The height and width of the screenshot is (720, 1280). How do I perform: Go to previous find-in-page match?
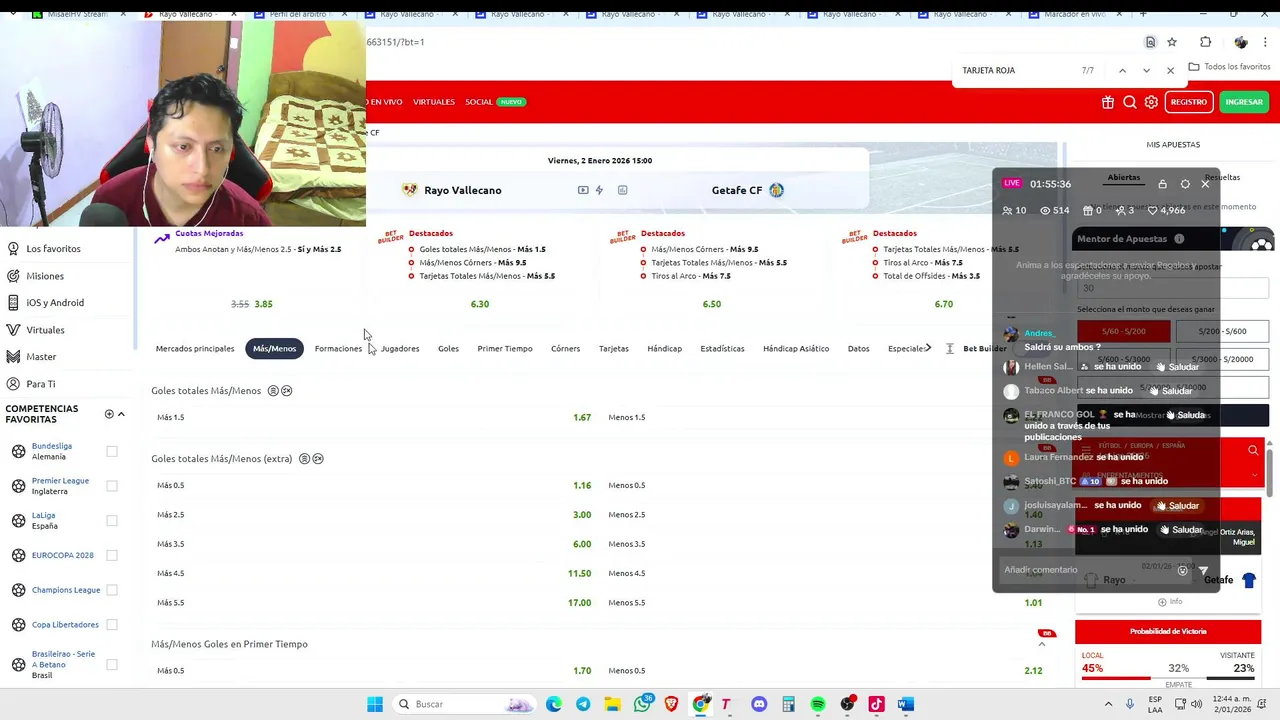[x=1122, y=70]
